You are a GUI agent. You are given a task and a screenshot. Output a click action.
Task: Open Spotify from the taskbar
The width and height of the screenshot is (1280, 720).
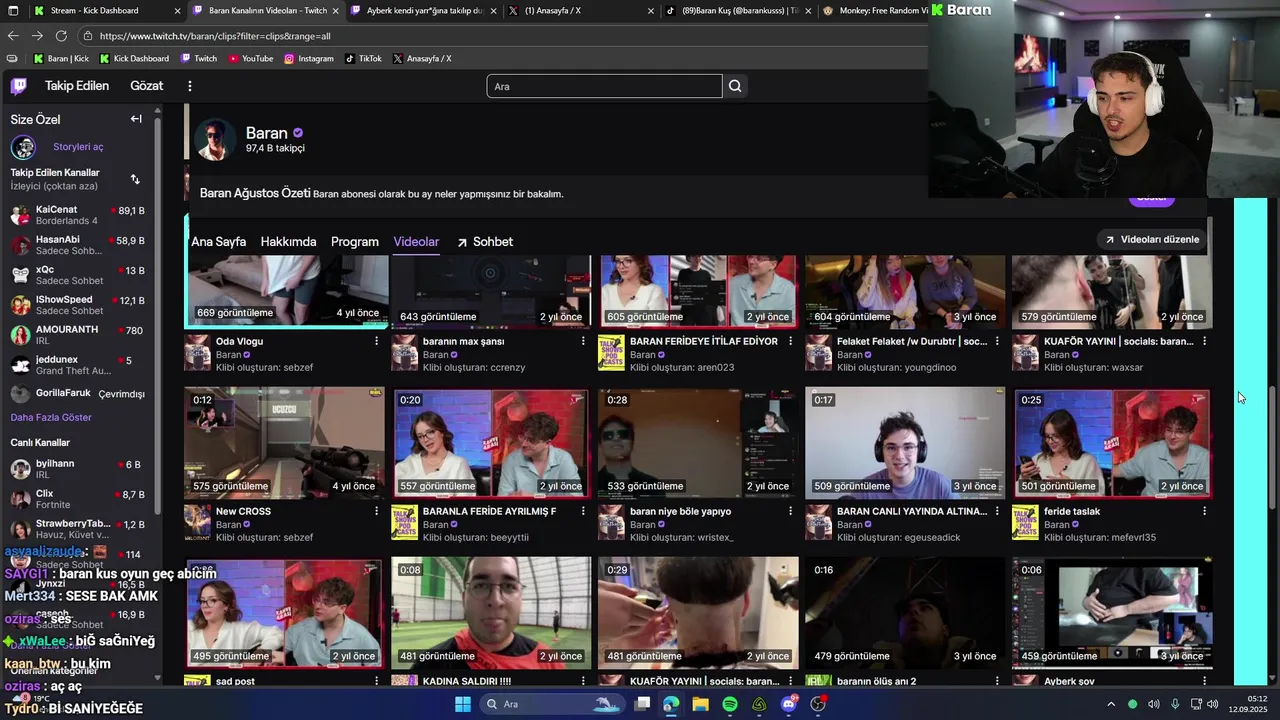point(730,704)
